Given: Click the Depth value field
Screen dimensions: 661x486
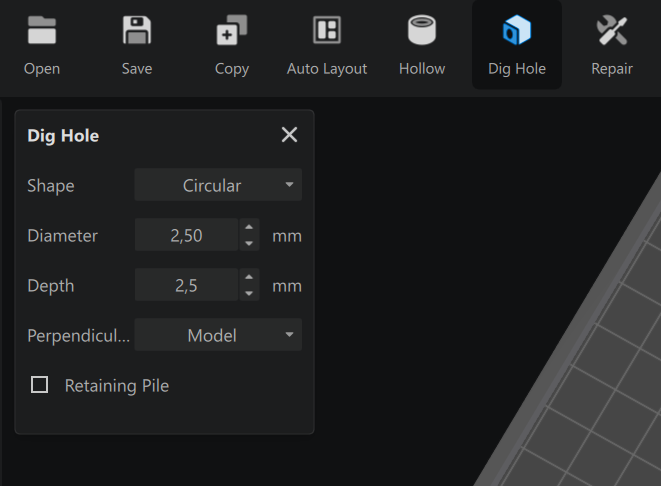Looking at the screenshot, I should coord(186,285).
